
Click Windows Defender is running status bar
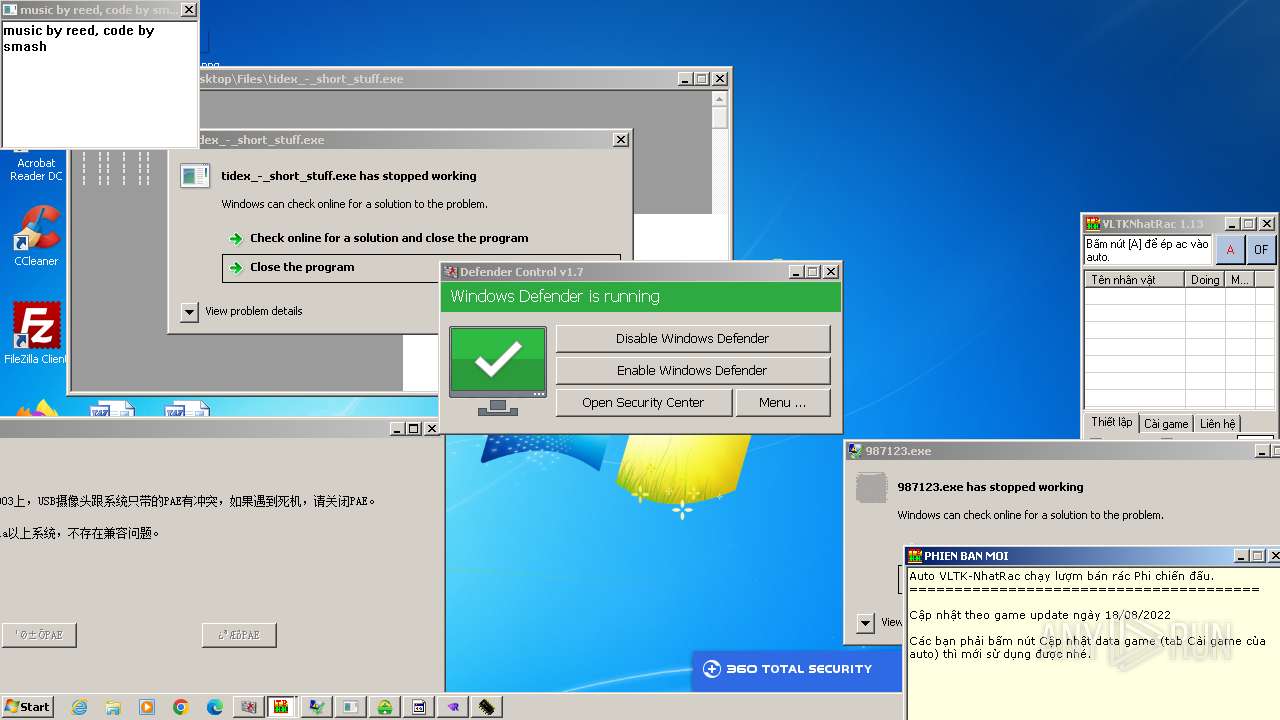click(x=641, y=297)
